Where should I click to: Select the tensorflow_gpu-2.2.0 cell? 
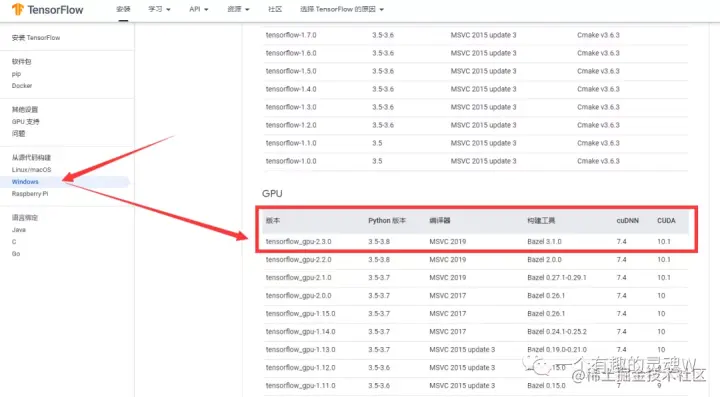click(x=298, y=260)
